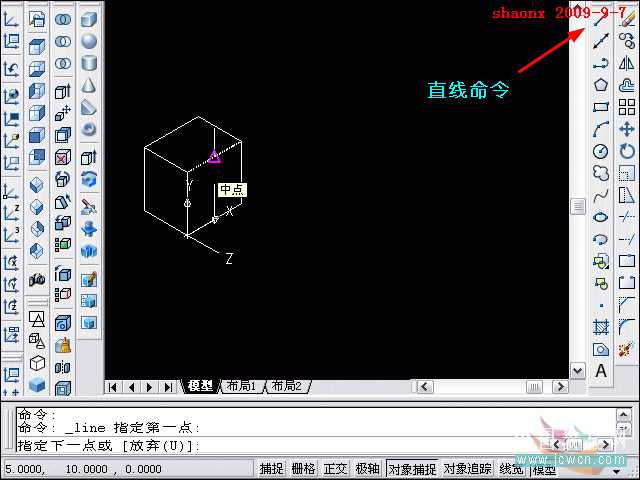Select the Union solids tool
Image resolution: width=640 pixels, height=480 pixels.
tap(63, 19)
